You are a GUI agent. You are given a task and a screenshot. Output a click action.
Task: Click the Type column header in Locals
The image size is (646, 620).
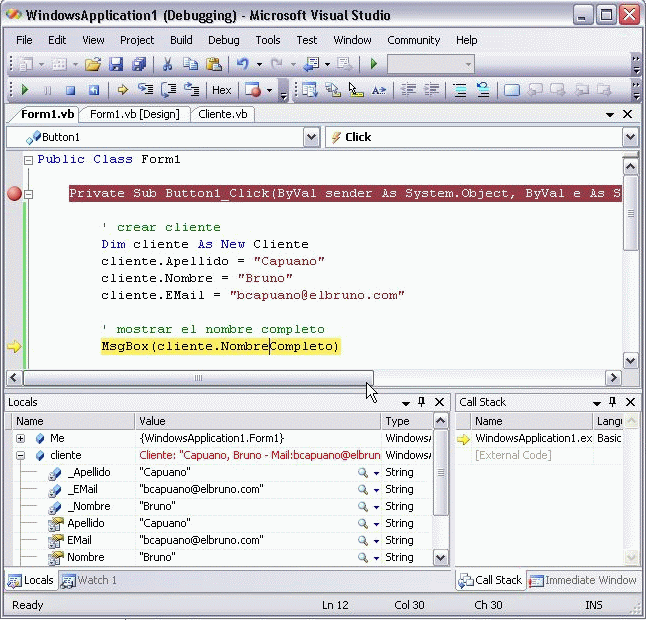tap(407, 421)
